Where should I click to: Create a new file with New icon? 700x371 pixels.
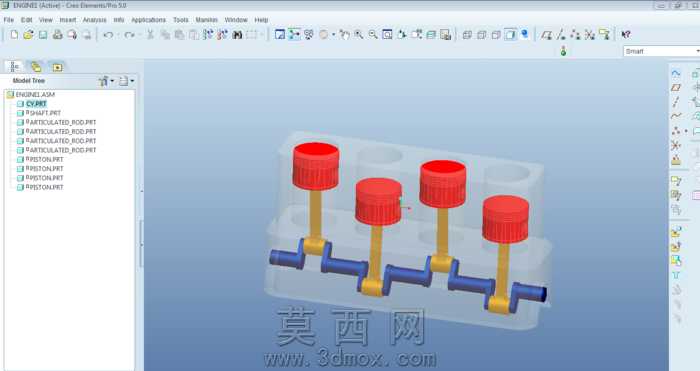[x=14, y=34]
